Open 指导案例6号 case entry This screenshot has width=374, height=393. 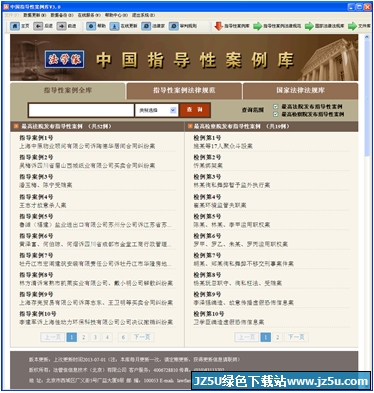pos(97,240)
